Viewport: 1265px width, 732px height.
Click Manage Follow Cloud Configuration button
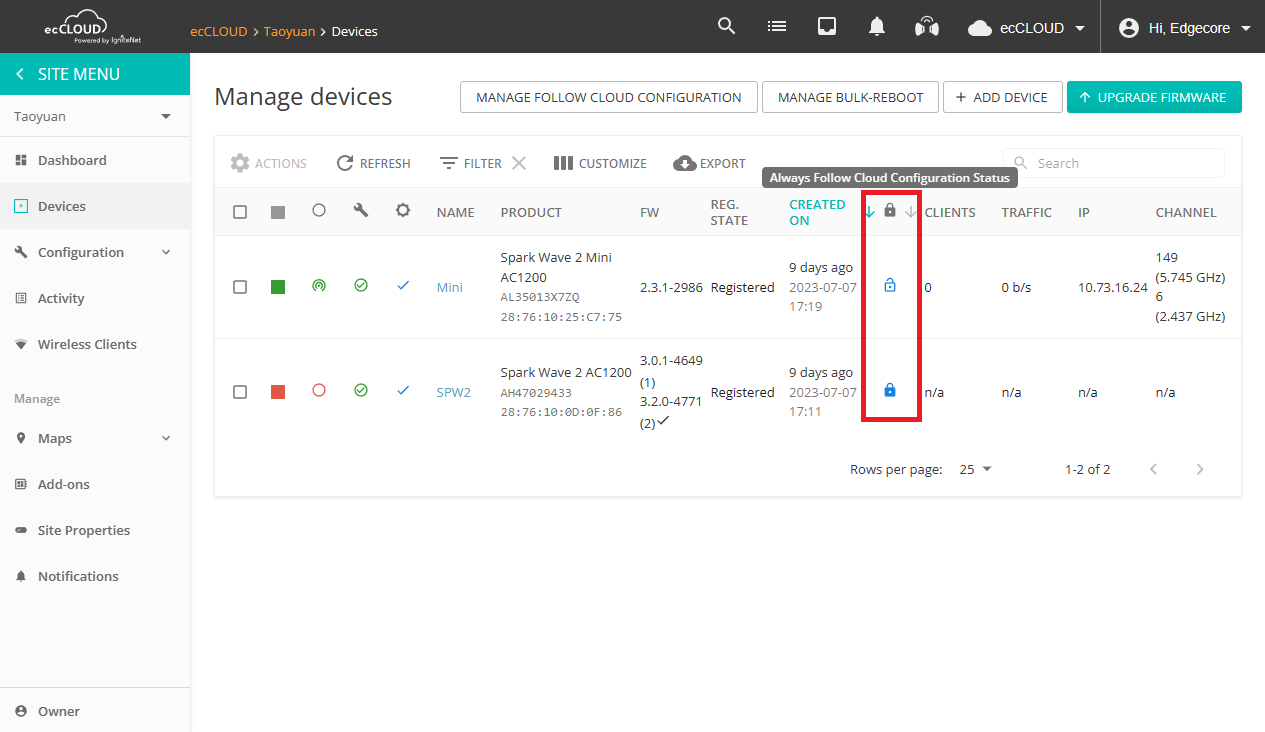click(609, 97)
